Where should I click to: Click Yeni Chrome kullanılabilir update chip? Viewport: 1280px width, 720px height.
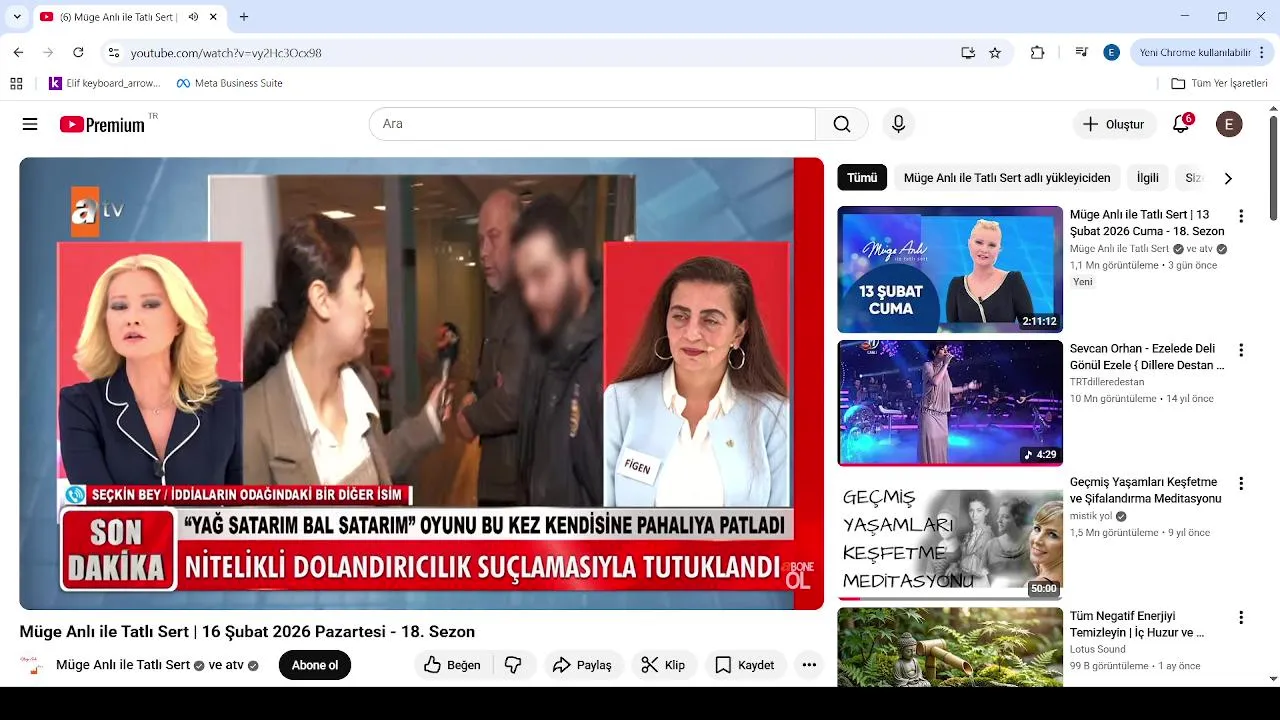[x=1195, y=53]
